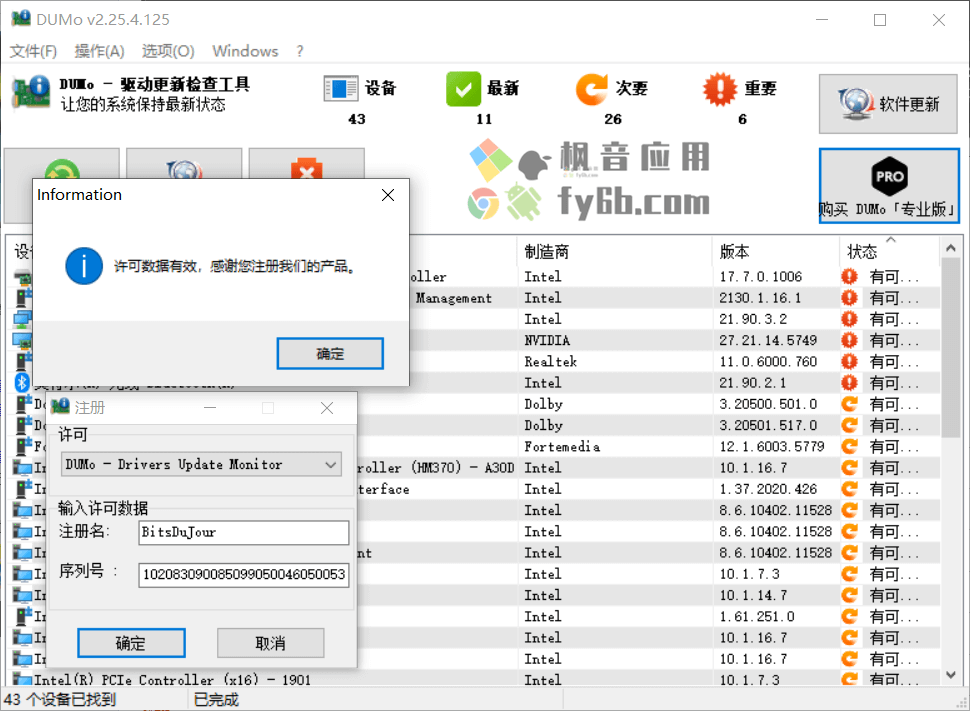Click the status bar text 43 个设备已找到
970x711 pixels.
pyautogui.click(x=60, y=700)
